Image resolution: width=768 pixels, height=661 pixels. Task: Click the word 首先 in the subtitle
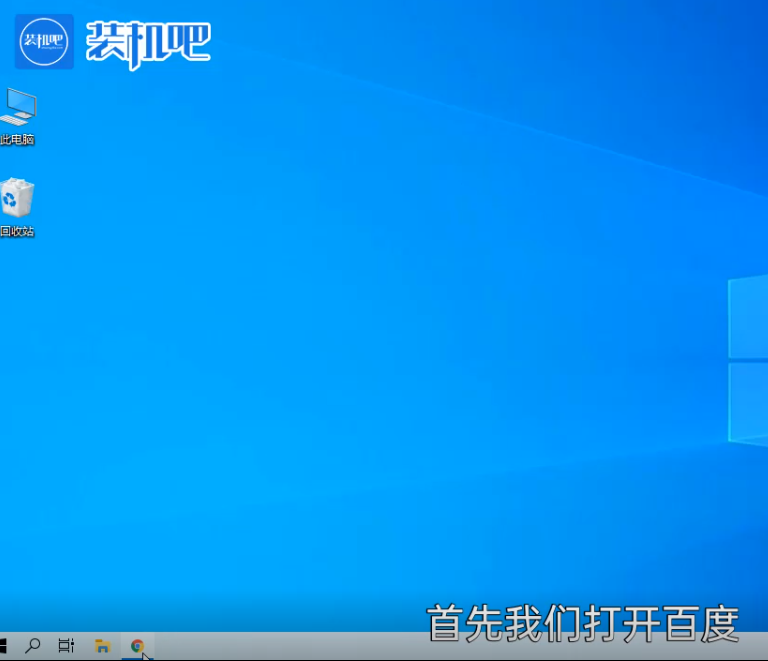pyautogui.click(x=465, y=623)
